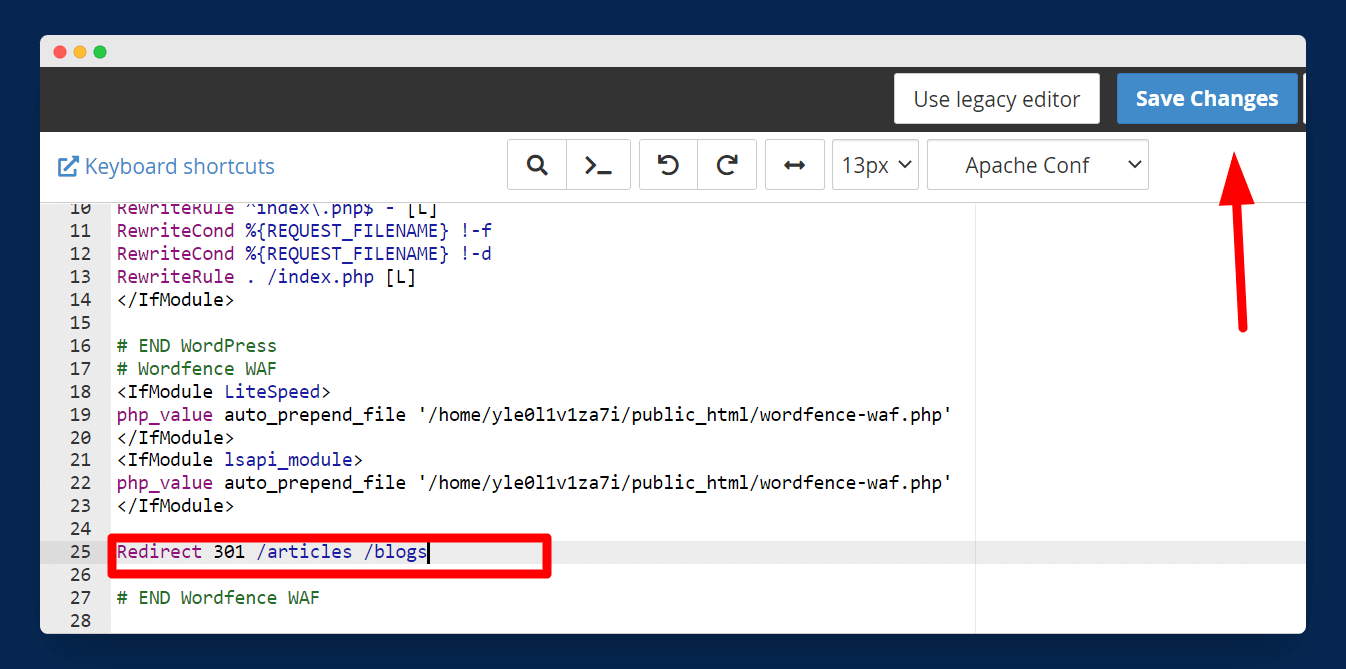Click the 'RewriteRule . /index.php [L]' line
1346x669 pixels.
click(266, 277)
